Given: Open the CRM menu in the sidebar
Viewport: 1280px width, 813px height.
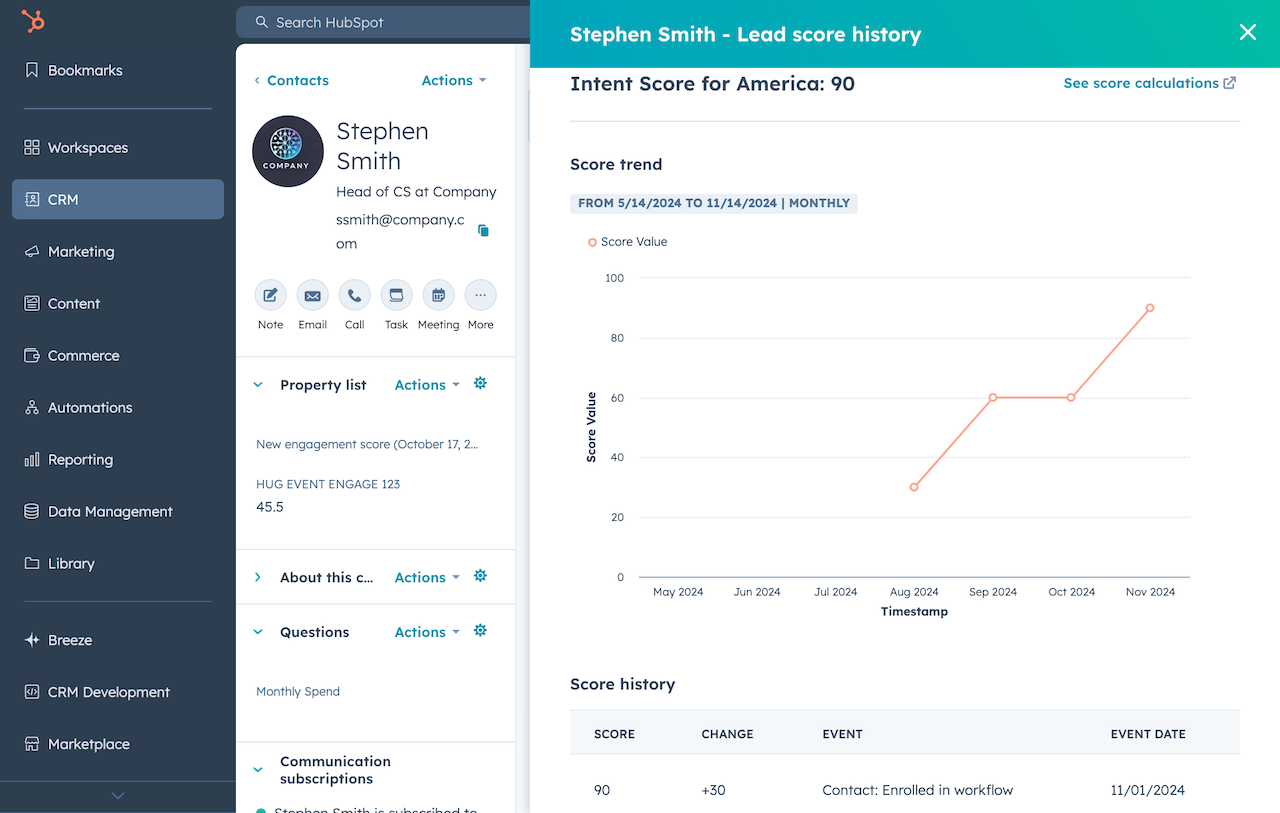Looking at the screenshot, I should click(x=118, y=199).
